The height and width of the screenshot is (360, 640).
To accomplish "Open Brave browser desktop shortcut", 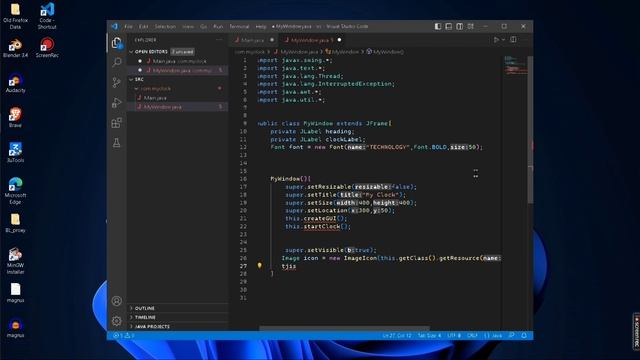I will 16,118.
